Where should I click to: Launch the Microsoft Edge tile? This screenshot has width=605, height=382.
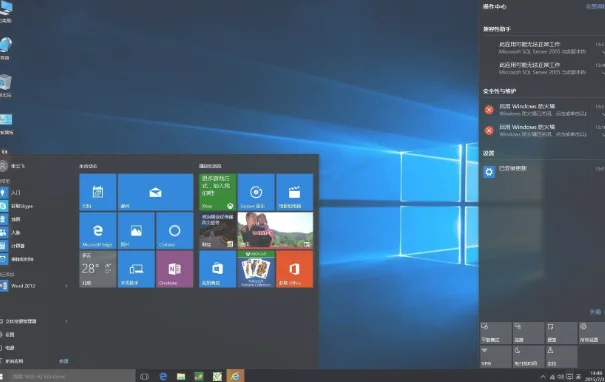(x=98, y=230)
